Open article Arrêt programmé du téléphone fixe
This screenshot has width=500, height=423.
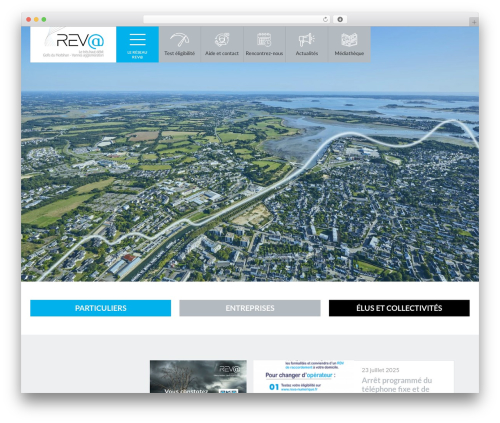point(397,385)
